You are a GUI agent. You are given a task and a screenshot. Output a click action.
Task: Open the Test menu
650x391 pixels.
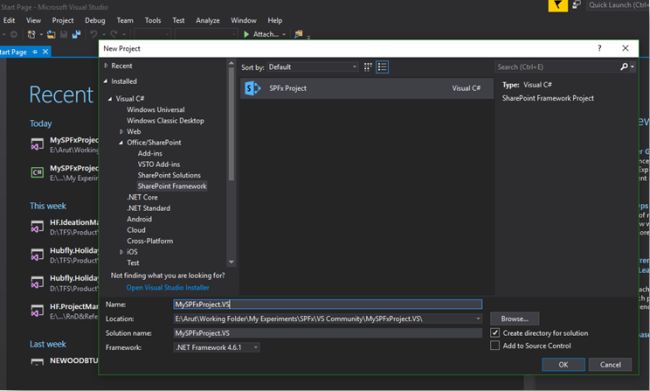[x=178, y=20]
